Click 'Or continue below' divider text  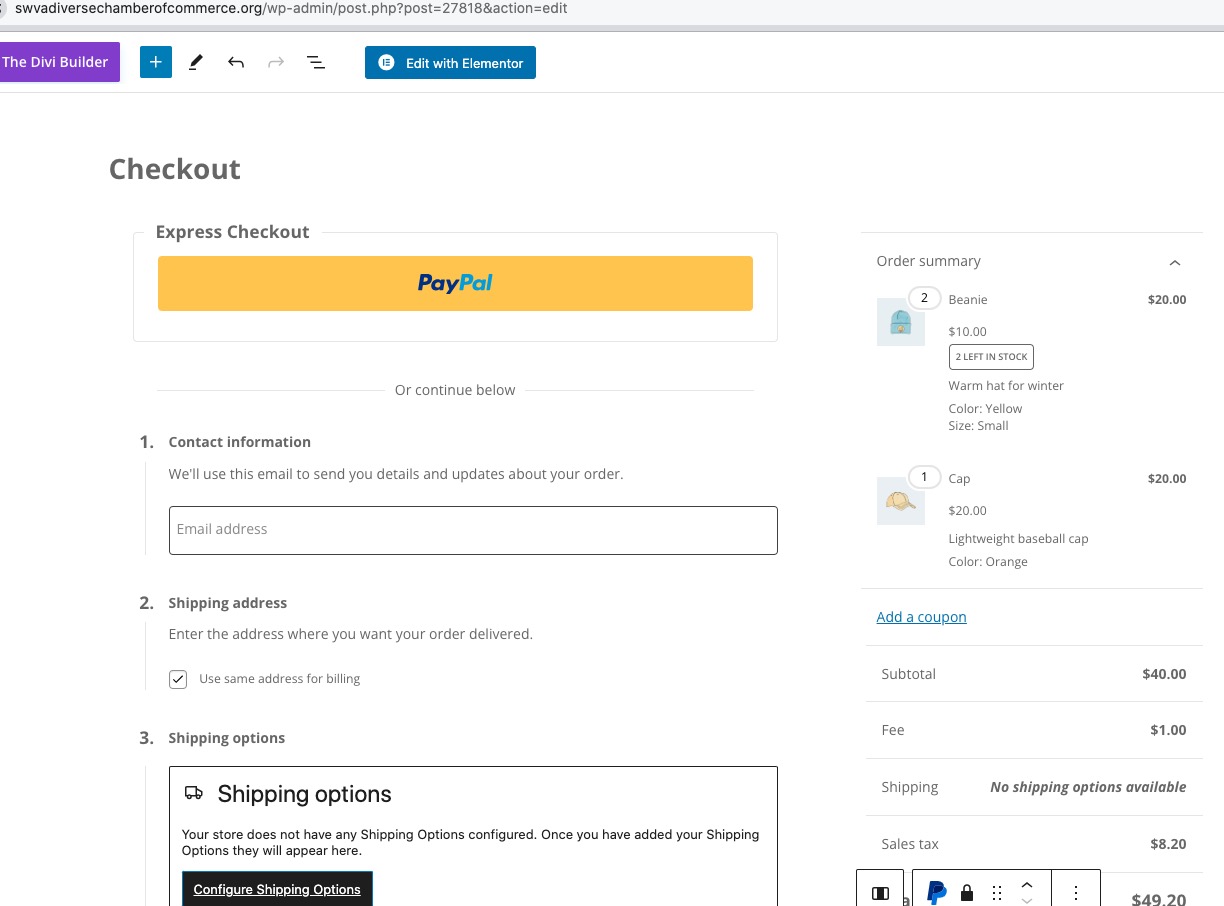(455, 390)
